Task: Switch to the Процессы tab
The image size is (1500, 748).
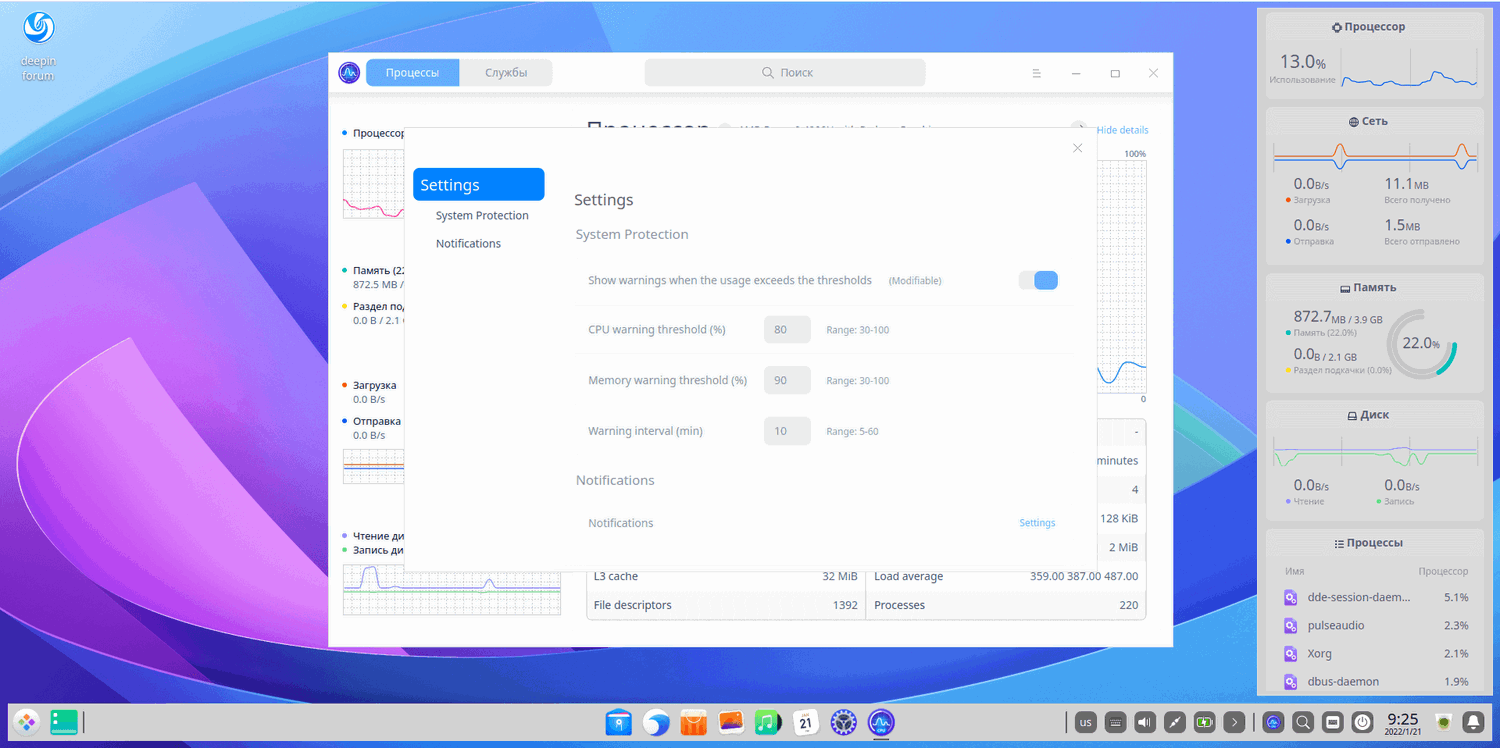Action: [412, 73]
